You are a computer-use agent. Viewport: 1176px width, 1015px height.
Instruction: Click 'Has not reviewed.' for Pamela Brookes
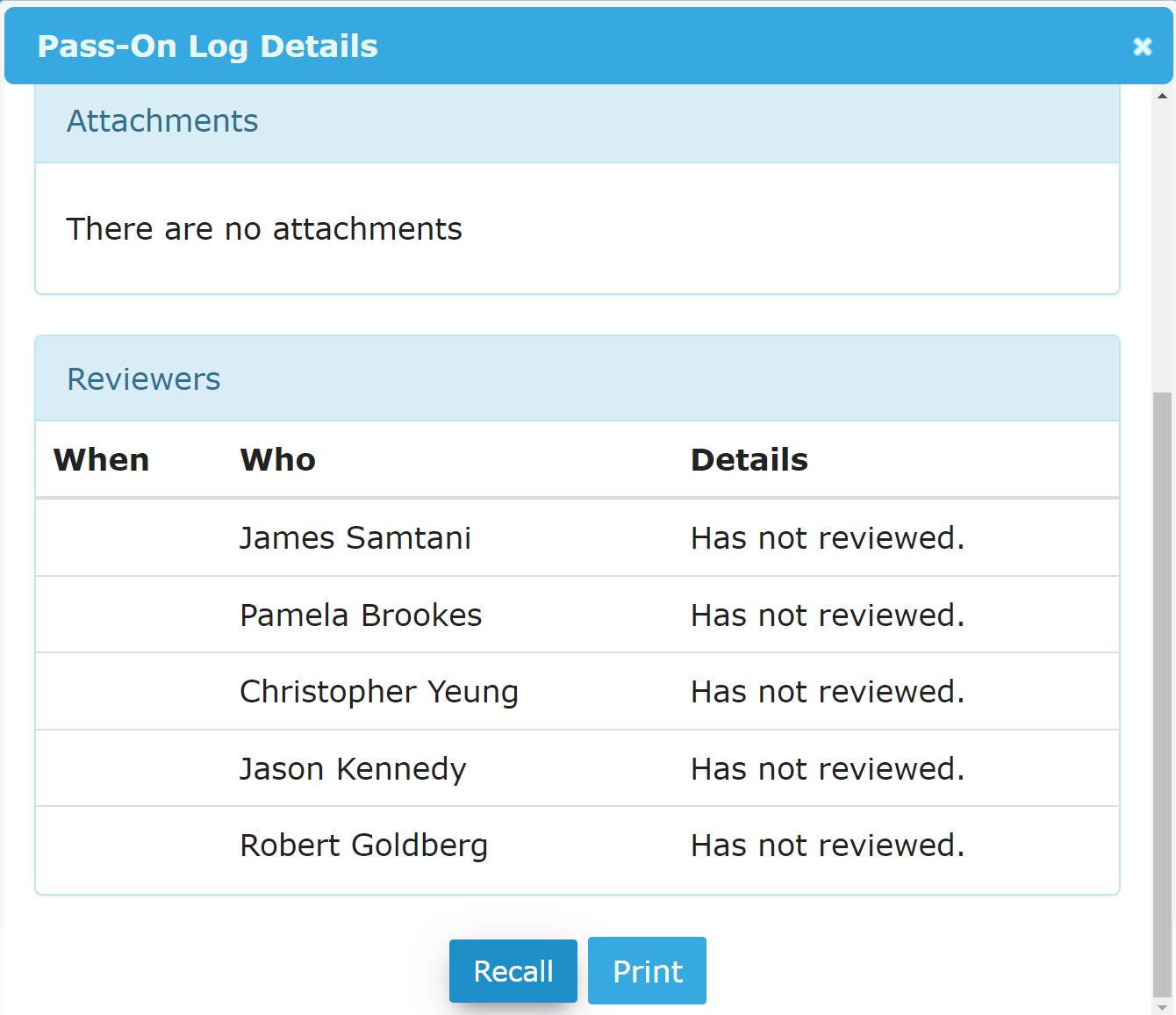[x=828, y=615]
